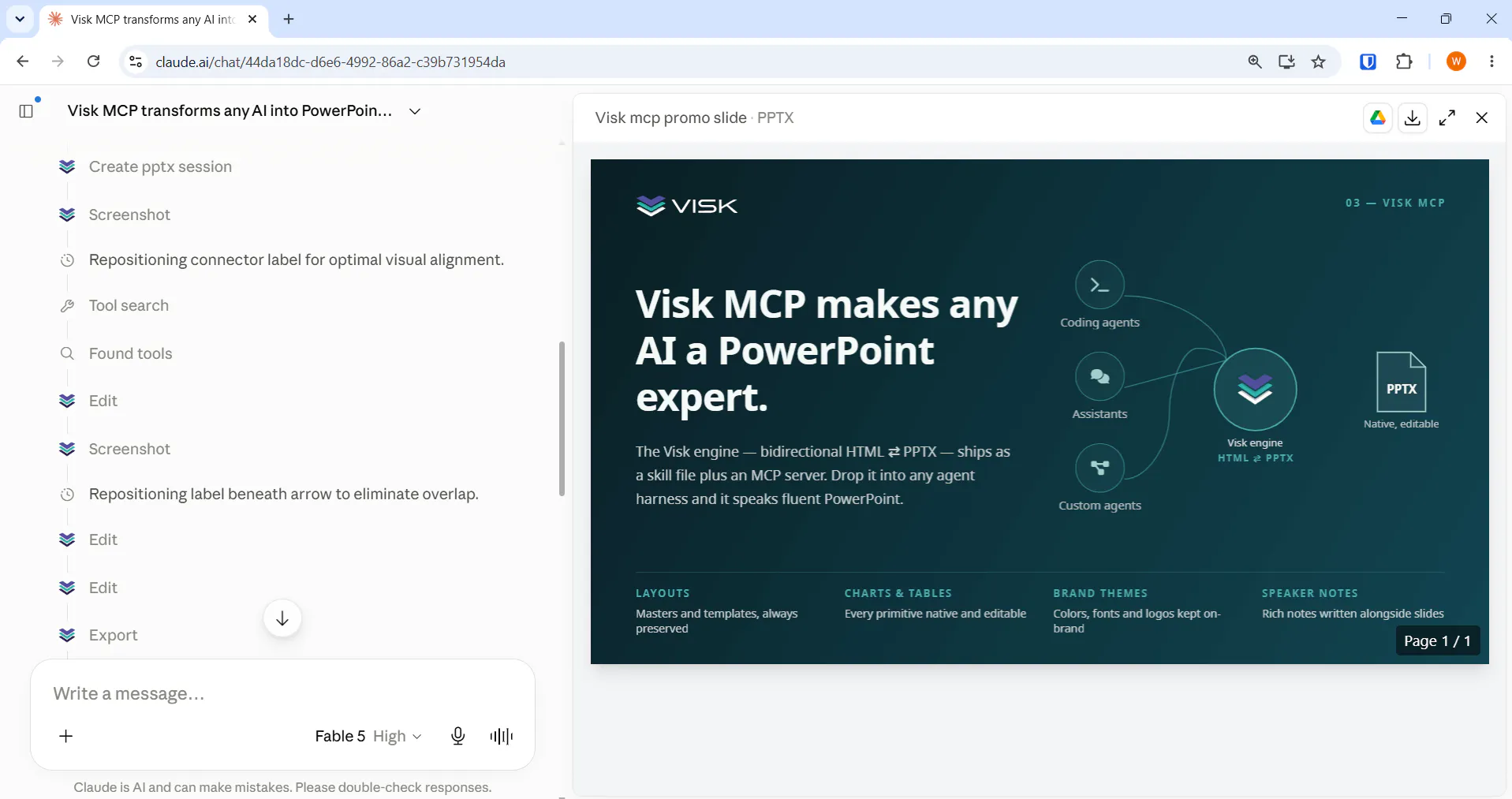
Task: Click the SPEAKER NOTES heading on the slide
Action: tap(1309, 593)
